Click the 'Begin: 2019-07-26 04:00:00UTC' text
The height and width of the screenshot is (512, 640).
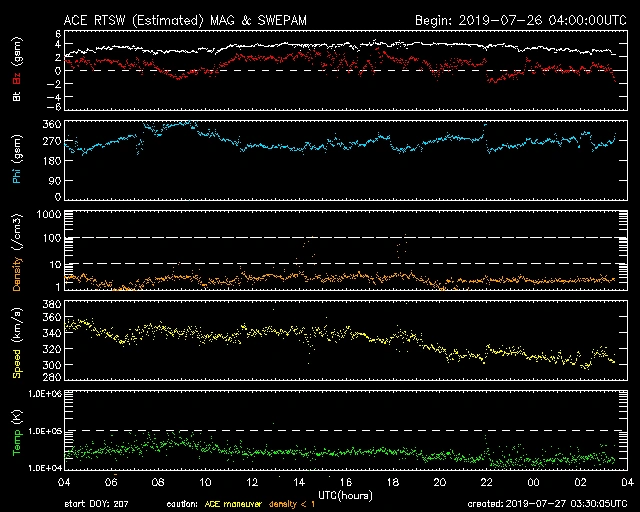[x=521, y=20]
